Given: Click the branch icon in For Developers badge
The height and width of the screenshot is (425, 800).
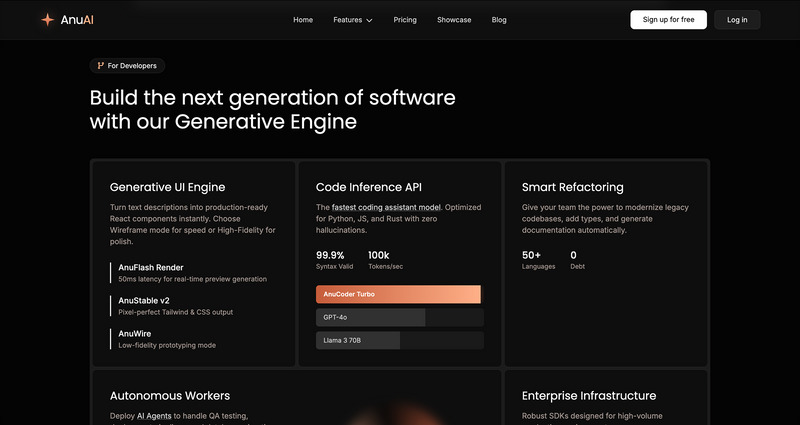Looking at the screenshot, I should click(x=101, y=66).
